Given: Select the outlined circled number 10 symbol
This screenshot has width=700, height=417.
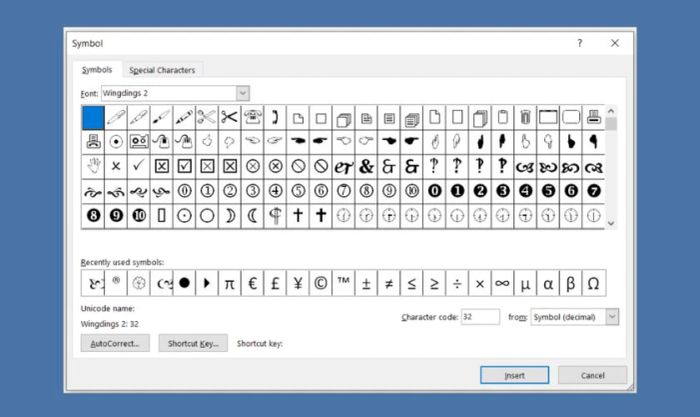Looking at the screenshot, I should click(x=412, y=191).
